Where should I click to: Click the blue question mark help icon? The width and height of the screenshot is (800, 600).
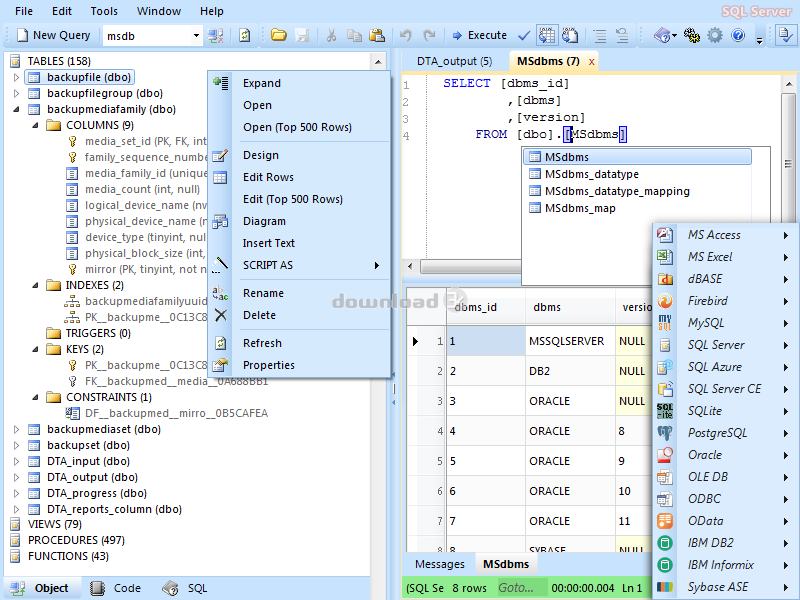point(738,35)
